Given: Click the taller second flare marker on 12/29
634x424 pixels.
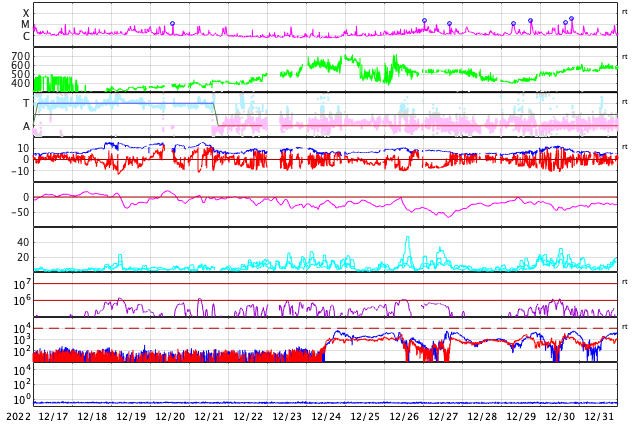Looking at the screenshot, I should 530,20.
